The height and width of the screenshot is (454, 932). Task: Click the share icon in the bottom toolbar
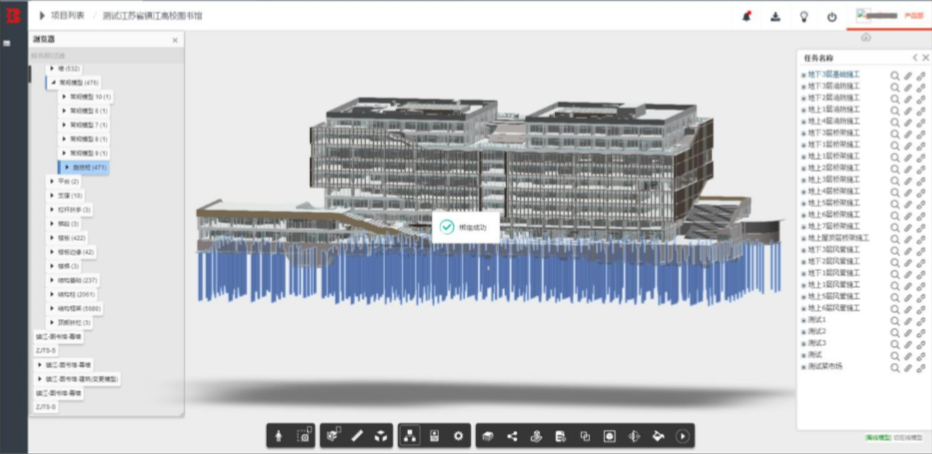512,437
